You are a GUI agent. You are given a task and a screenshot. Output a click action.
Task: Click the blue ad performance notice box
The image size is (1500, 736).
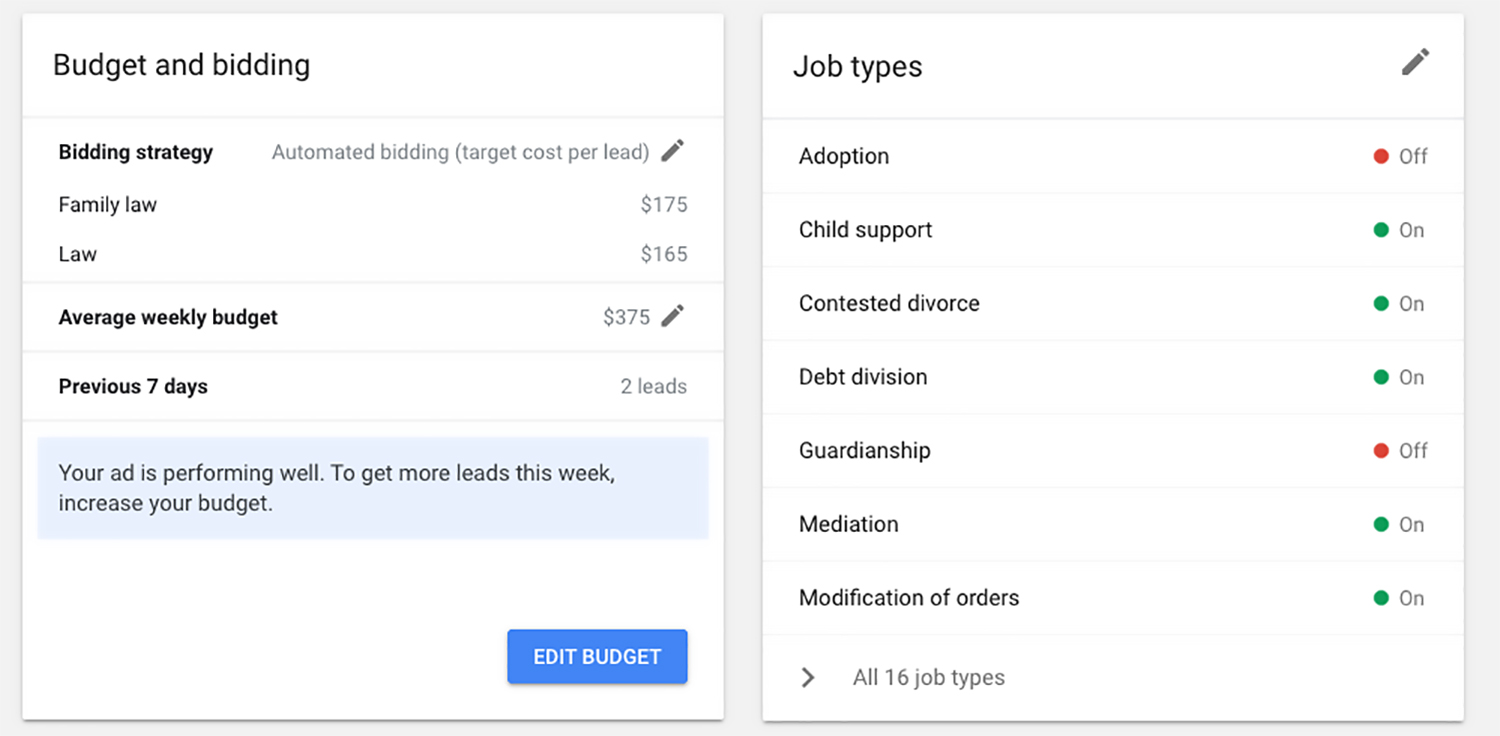coord(372,488)
